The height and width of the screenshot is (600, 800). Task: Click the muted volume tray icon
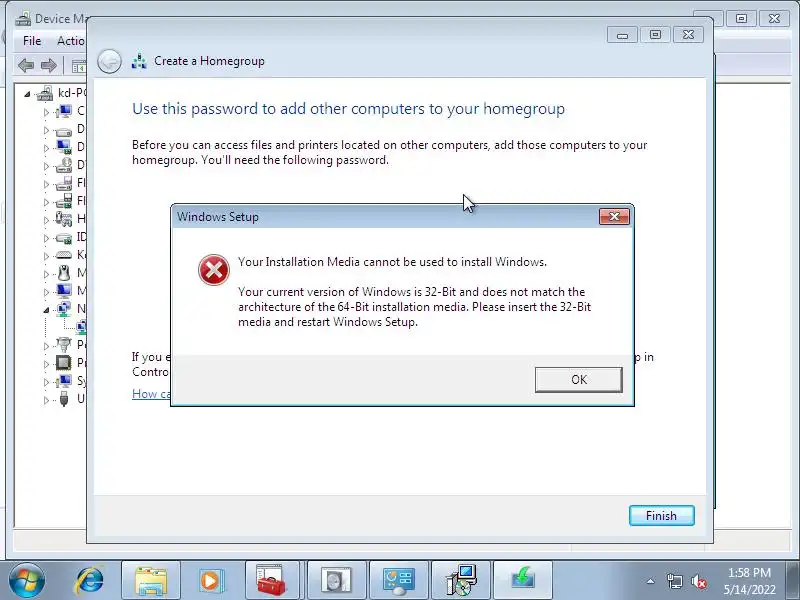tap(698, 581)
